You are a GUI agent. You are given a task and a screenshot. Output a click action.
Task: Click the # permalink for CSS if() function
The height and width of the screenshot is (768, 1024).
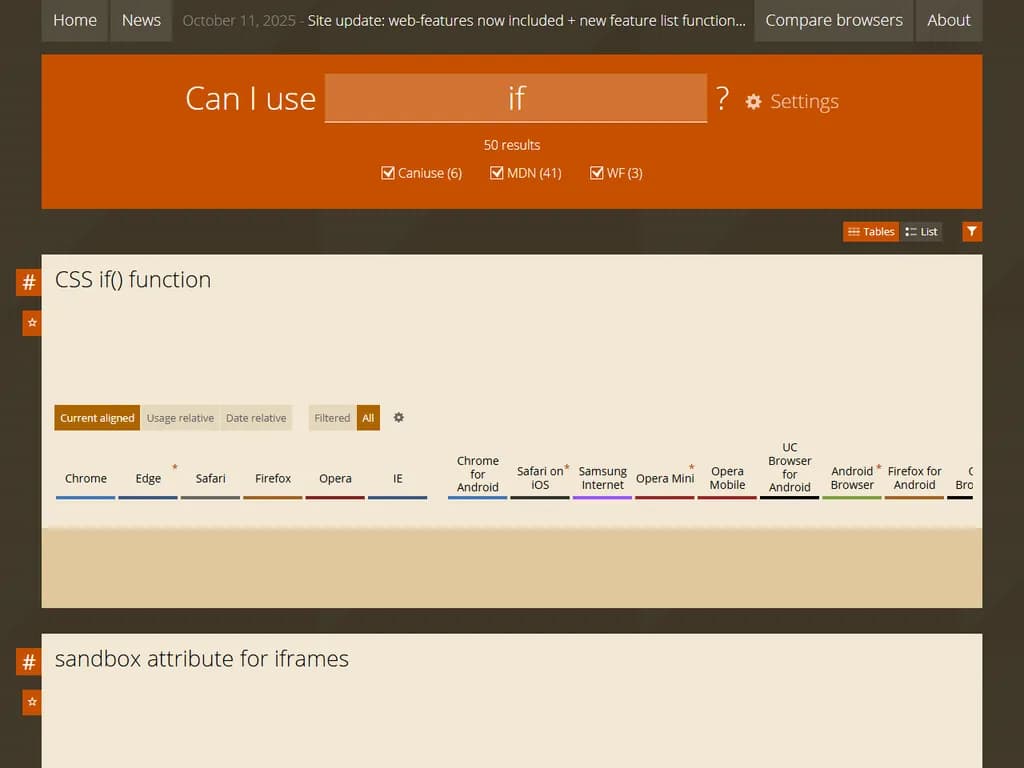[x=28, y=282]
